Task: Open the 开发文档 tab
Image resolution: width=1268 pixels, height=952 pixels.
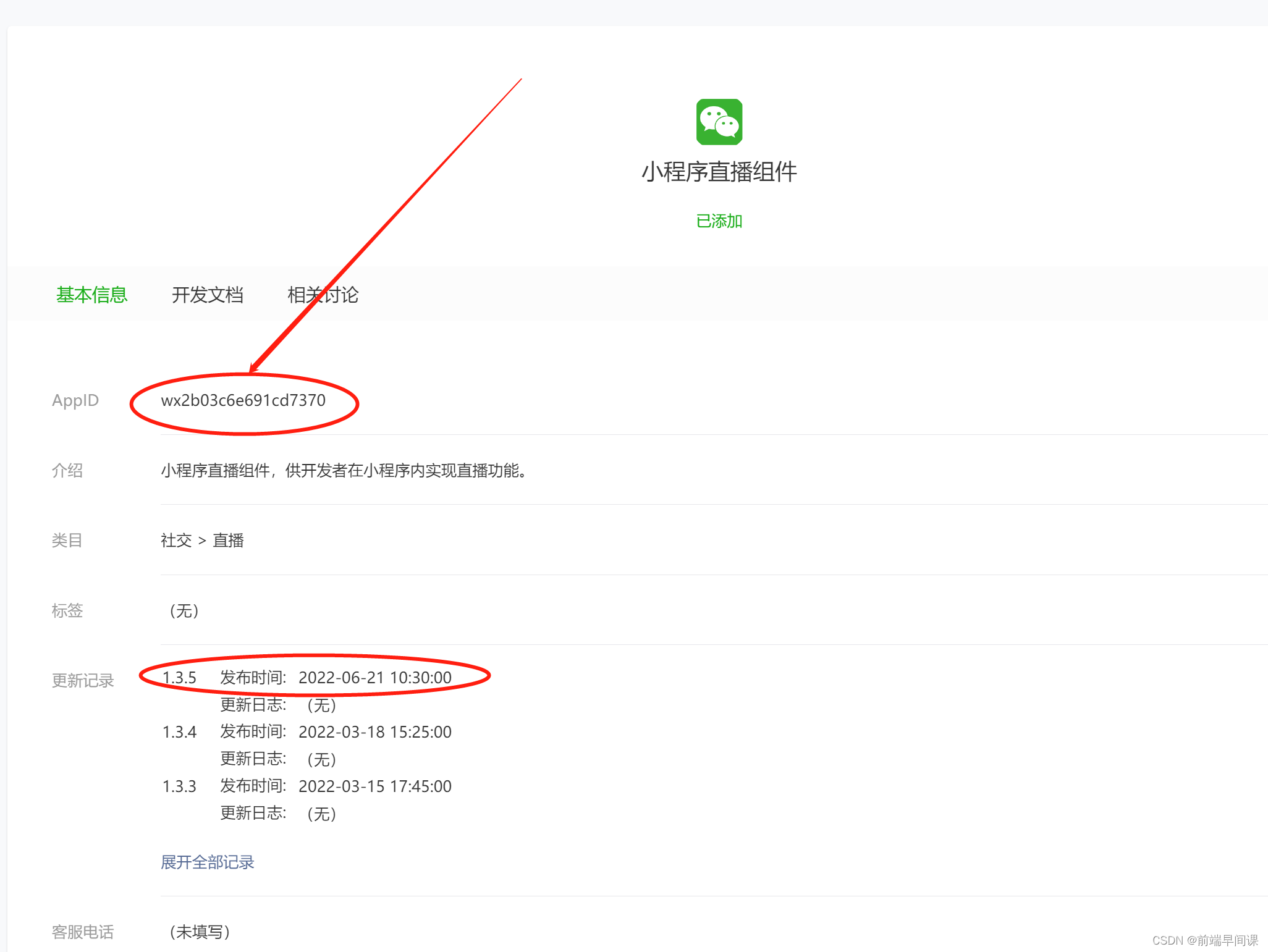Action: (207, 295)
